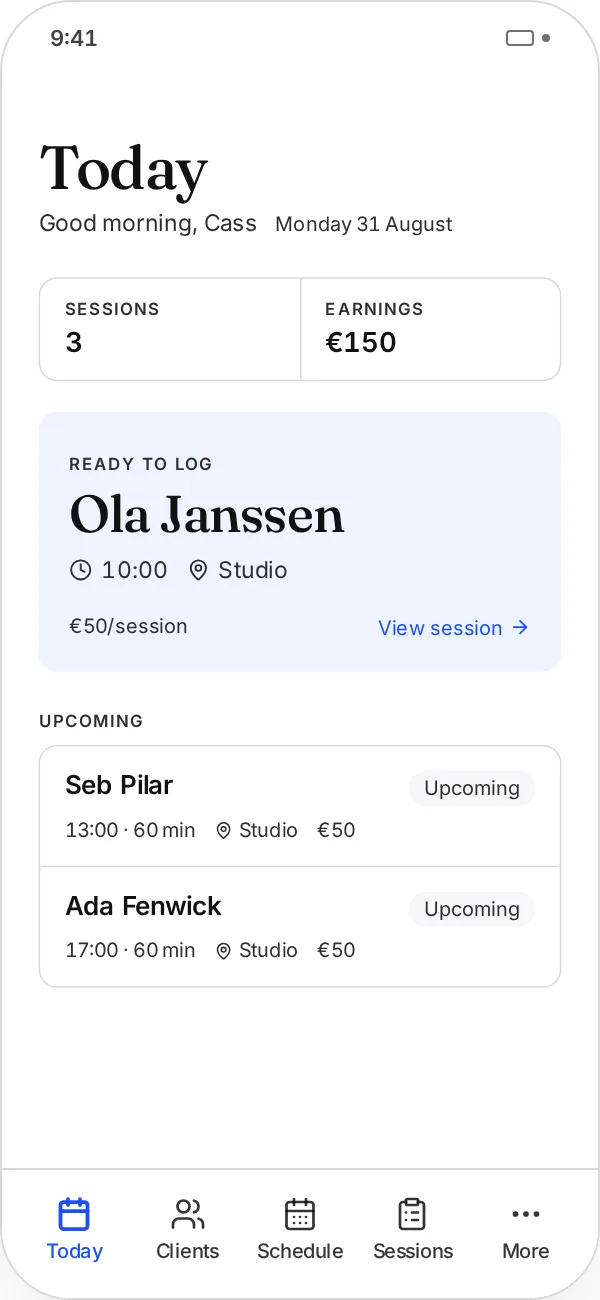The height and width of the screenshot is (1300, 600).
Task: Select the Schedule calendar grid icon
Action: pyautogui.click(x=300, y=1214)
